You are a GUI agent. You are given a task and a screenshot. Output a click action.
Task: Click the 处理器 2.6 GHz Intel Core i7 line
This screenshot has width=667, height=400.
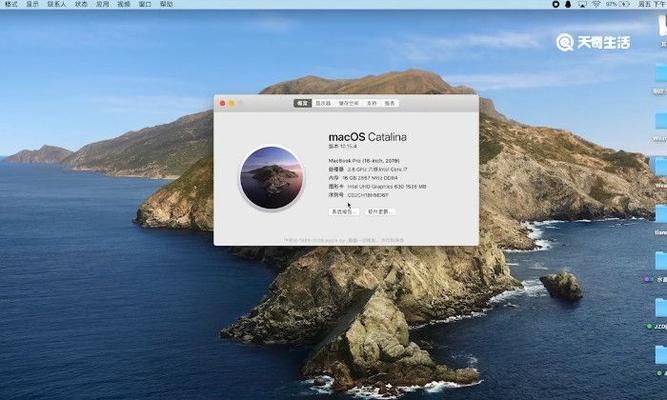(368, 169)
